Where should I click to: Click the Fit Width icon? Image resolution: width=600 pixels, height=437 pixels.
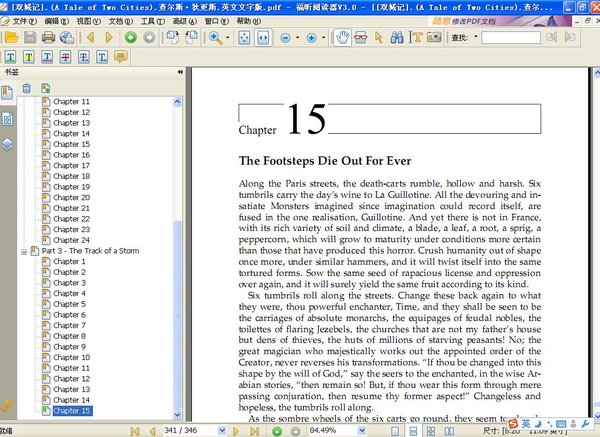coord(263,38)
